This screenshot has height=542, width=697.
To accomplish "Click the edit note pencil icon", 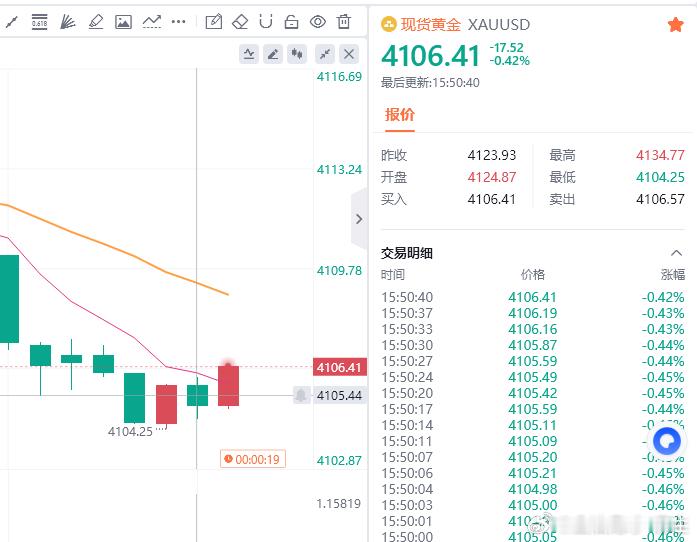I will [214, 21].
